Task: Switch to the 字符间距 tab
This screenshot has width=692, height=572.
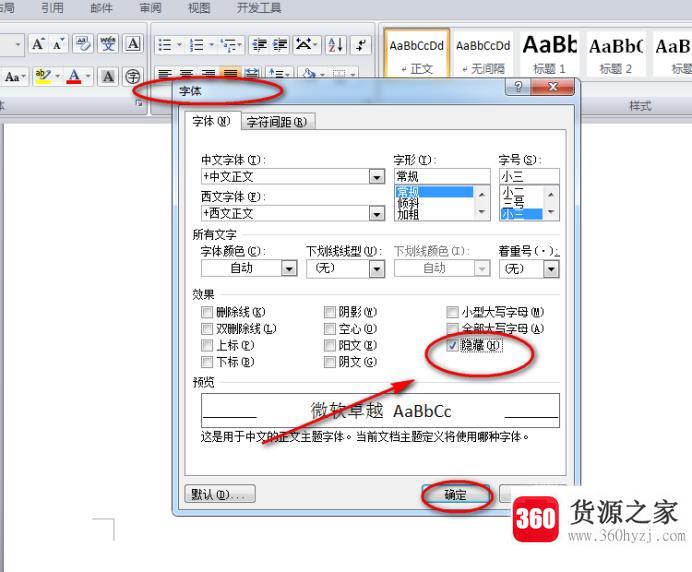Action: click(x=277, y=122)
